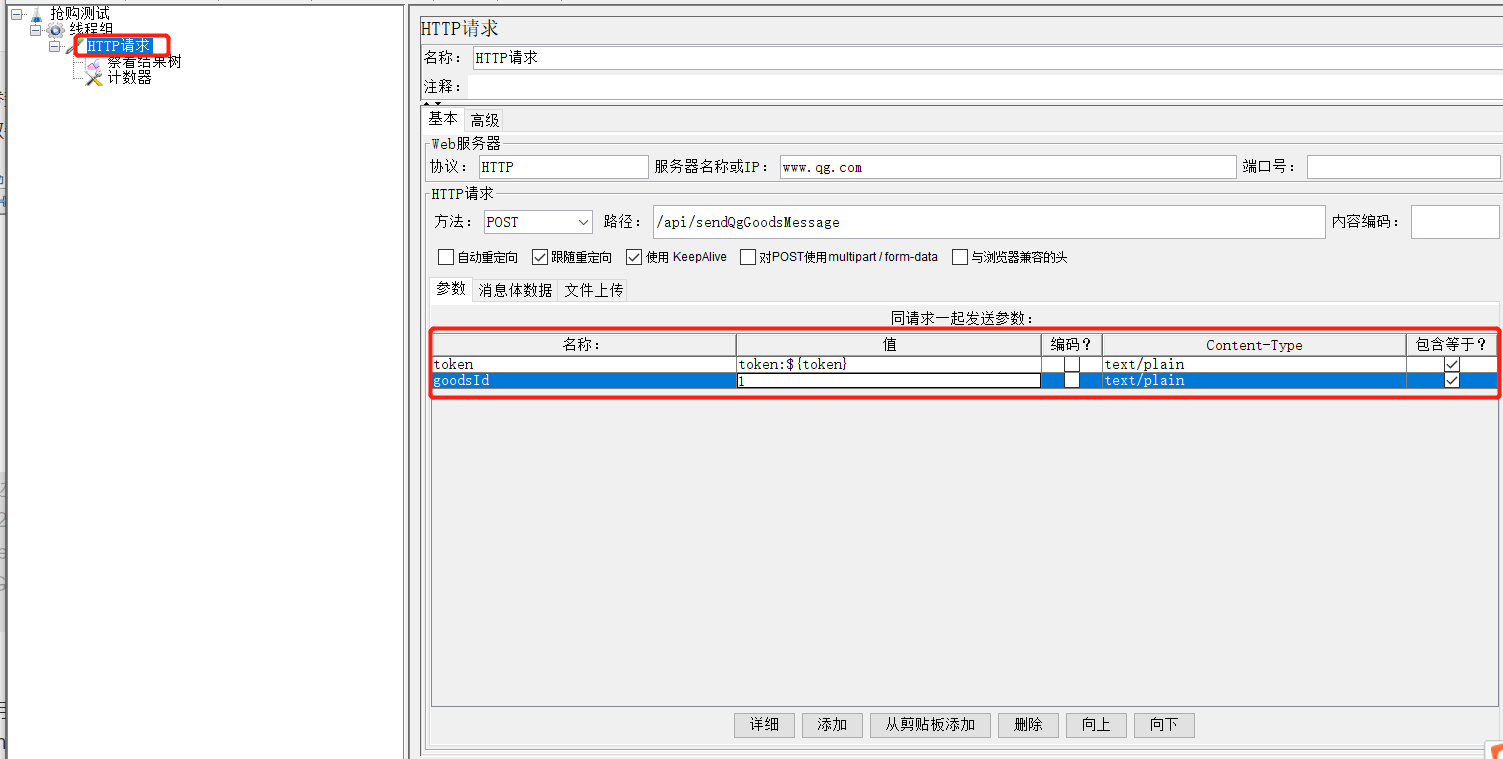
Task: Uncheck 使用 KeepAlive option
Action: 634,257
